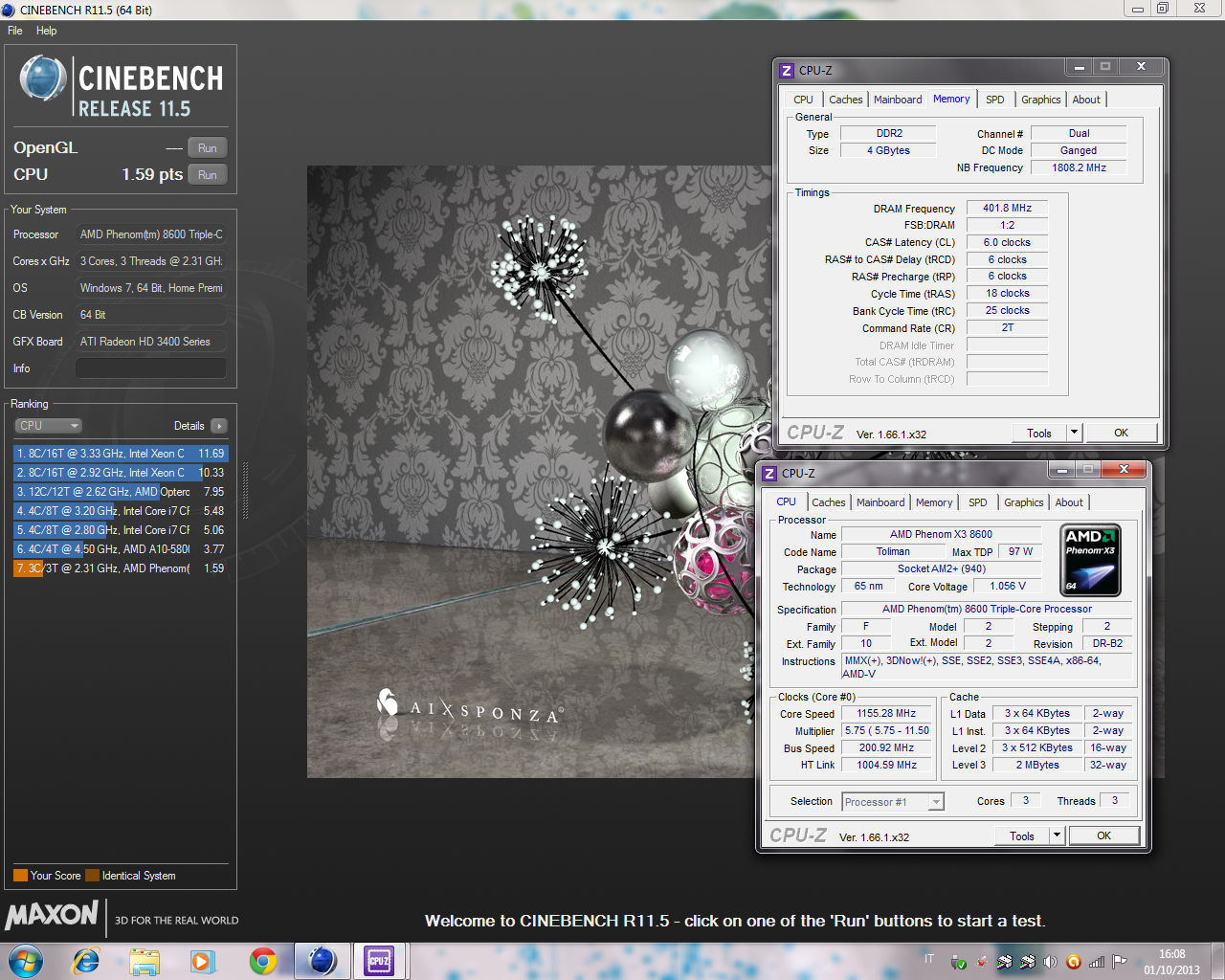Select Graphics tab in the lower CPU-Z window
This screenshot has height=980, width=1225.
[1024, 502]
